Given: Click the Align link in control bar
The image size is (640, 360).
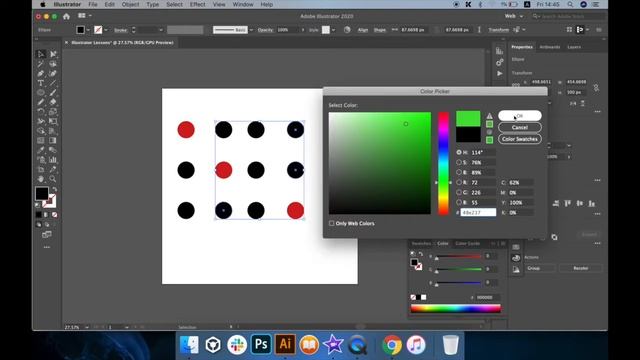Looking at the screenshot, I should click(362, 30).
